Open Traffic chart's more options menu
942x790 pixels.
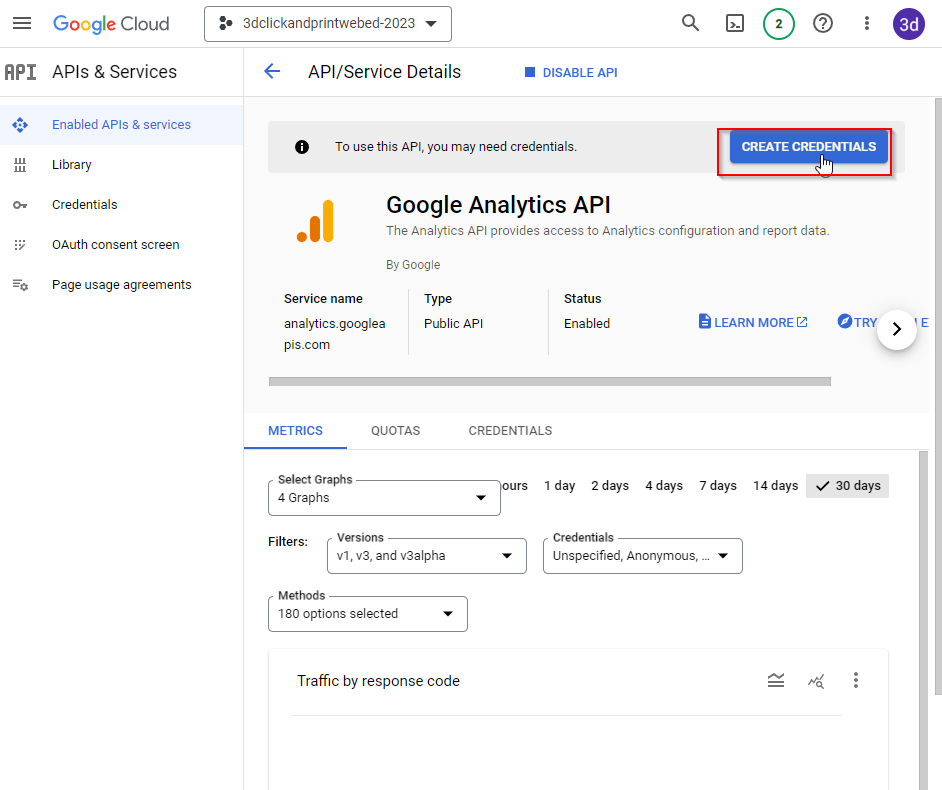tap(855, 680)
